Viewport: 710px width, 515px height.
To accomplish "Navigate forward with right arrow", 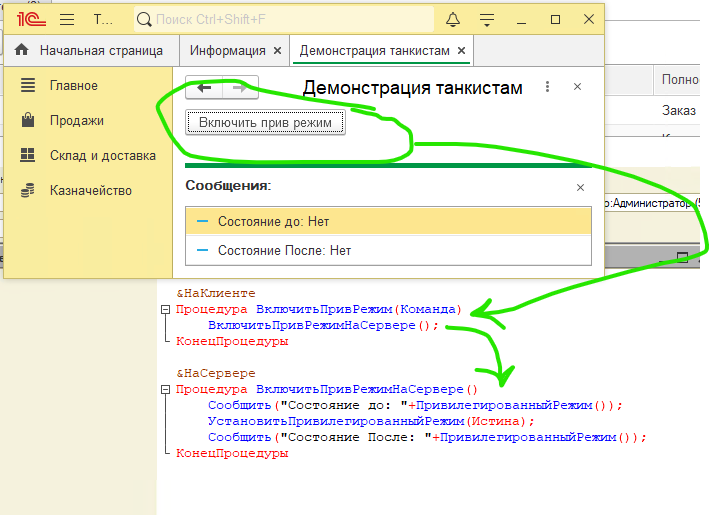I will point(240,88).
